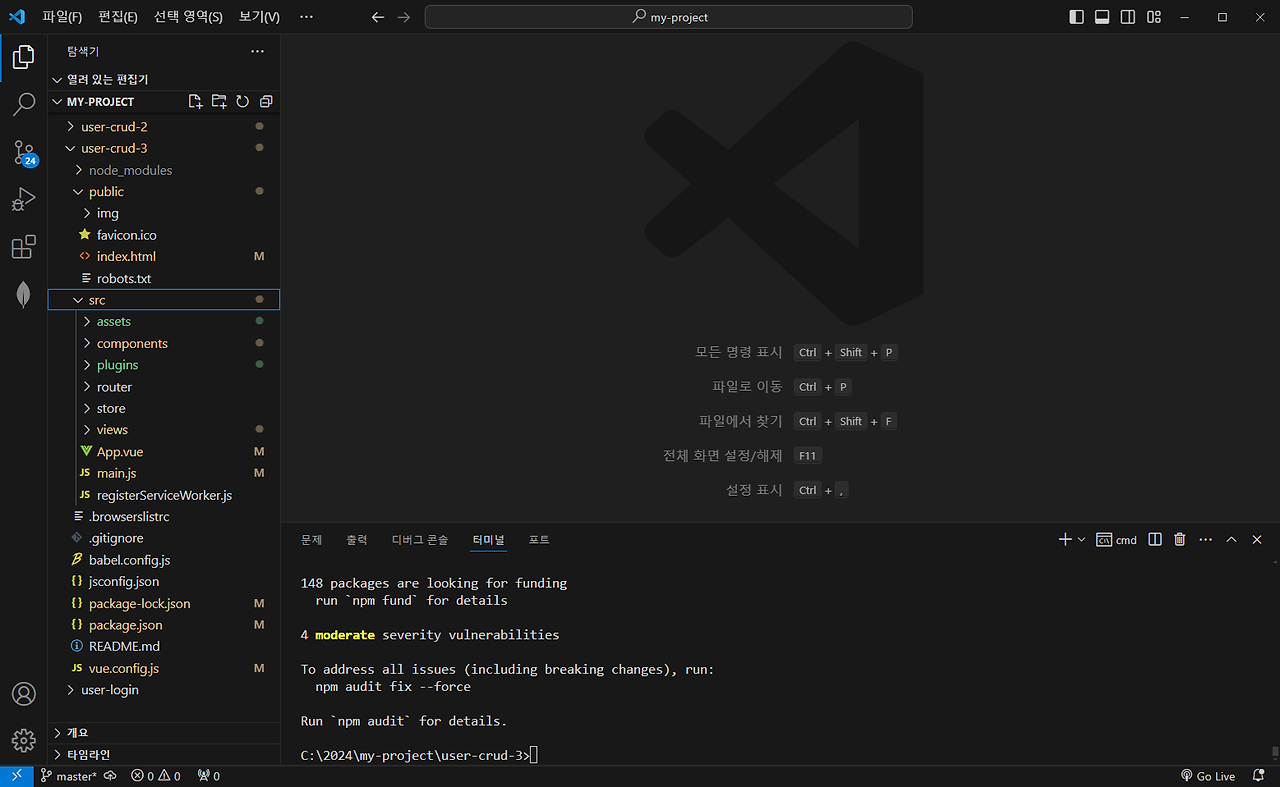The width and height of the screenshot is (1280, 787).
Task: Switch to the 포트 panel tab
Action: tap(539, 540)
